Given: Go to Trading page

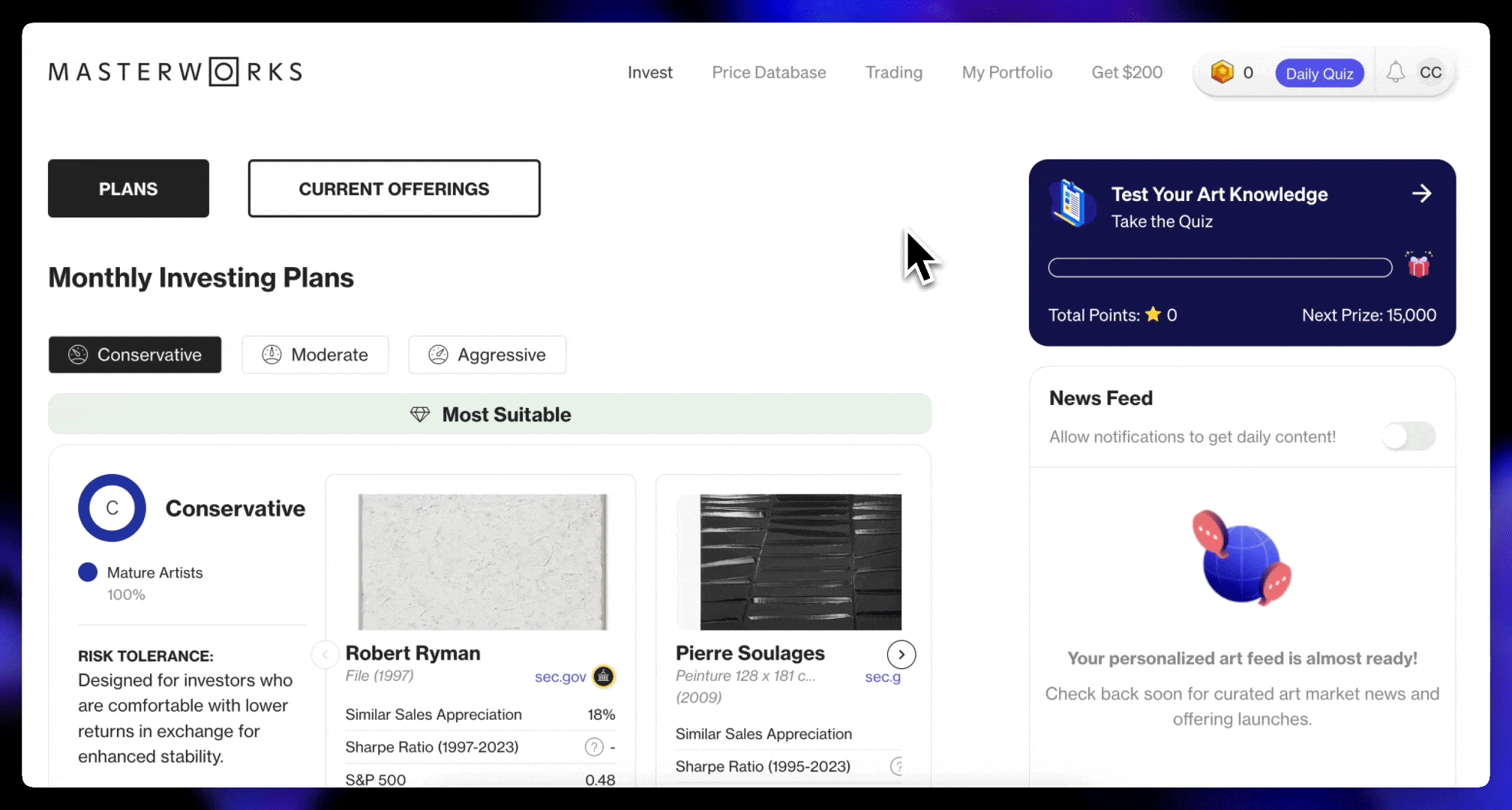Looking at the screenshot, I should click(894, 73).
